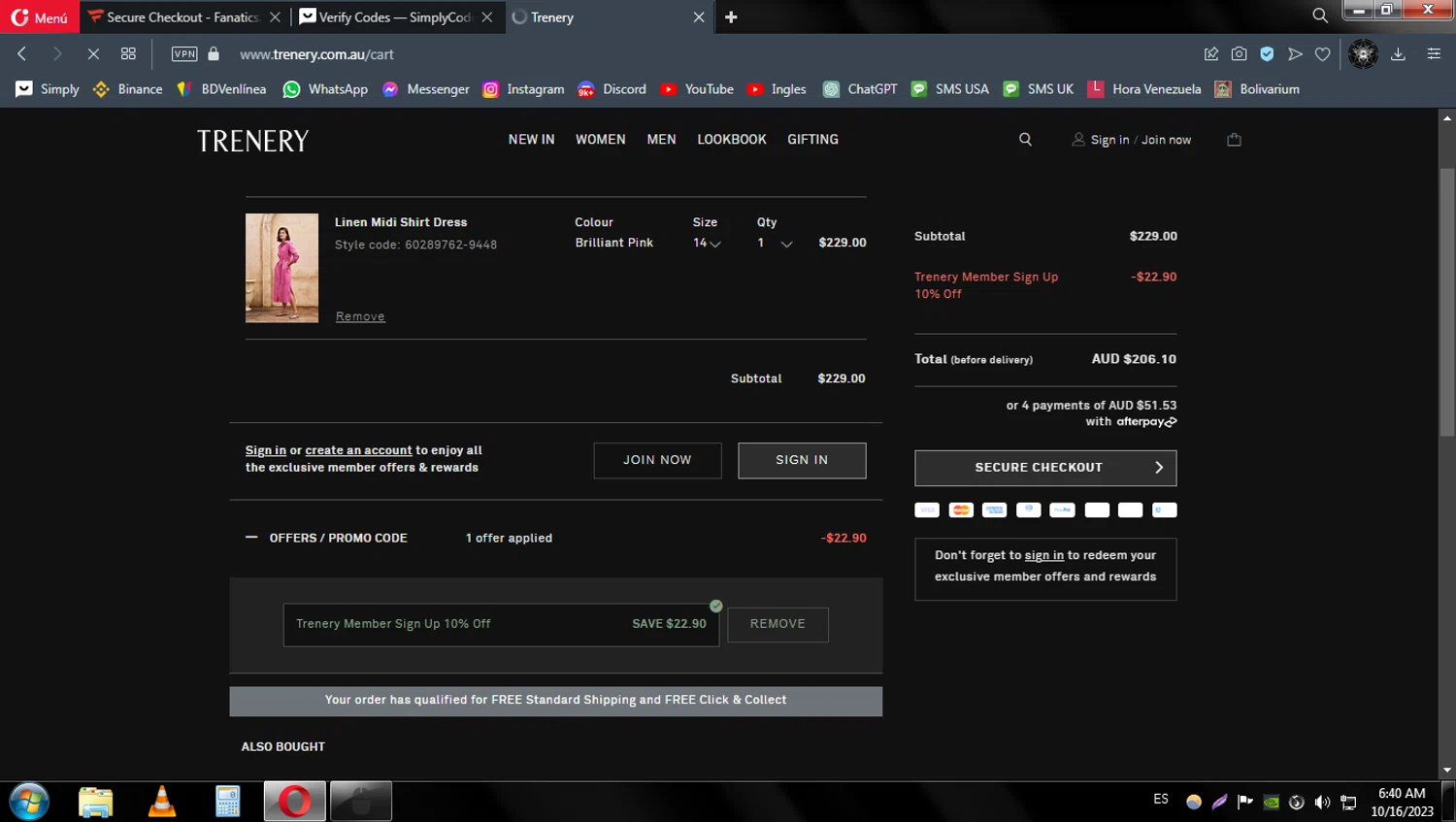Open the Opera Menú button
The width and height of the screenshot is (1456, 822).
pyautogui.click(x=39, y=17)
